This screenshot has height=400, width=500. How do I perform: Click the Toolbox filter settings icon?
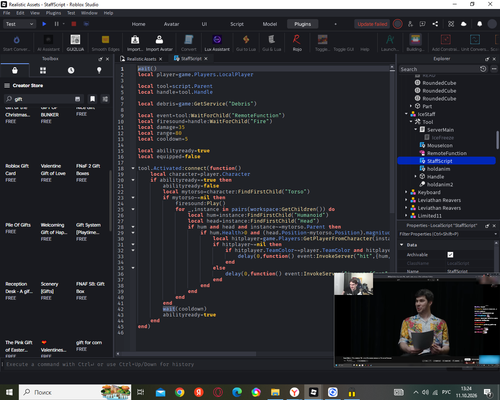pos(105,99)
